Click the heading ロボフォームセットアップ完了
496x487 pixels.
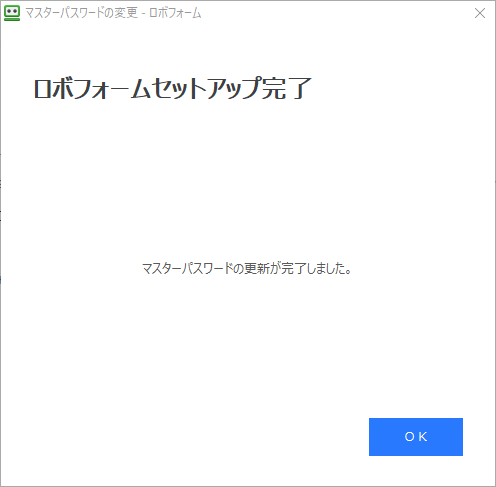[173, 88]
